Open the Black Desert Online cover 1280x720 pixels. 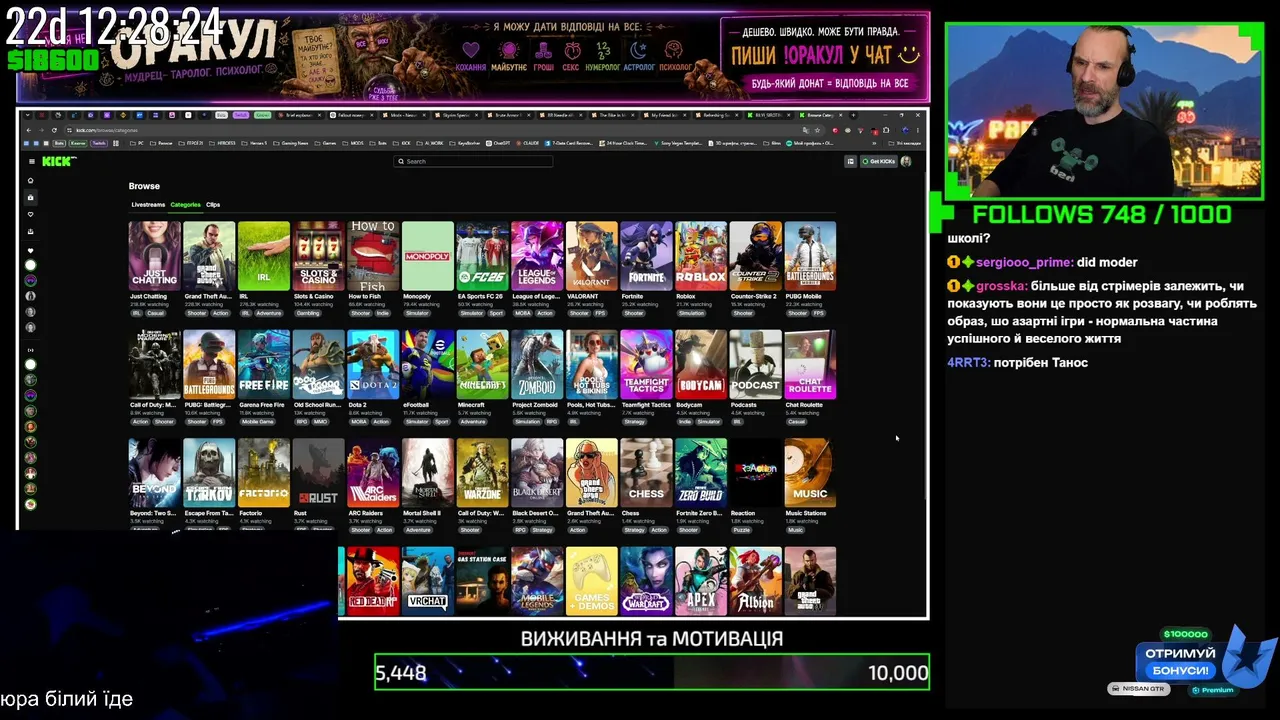tap(537, 473)
